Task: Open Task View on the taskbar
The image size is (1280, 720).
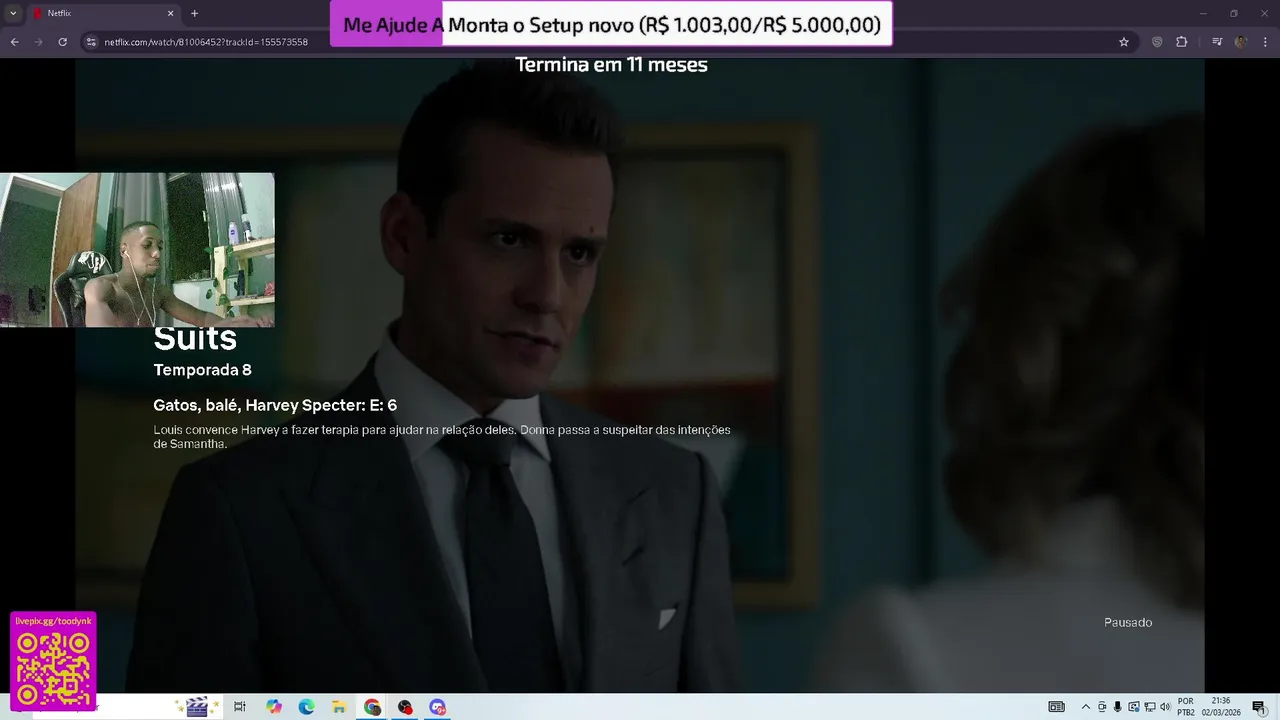Action: point(240,707)
